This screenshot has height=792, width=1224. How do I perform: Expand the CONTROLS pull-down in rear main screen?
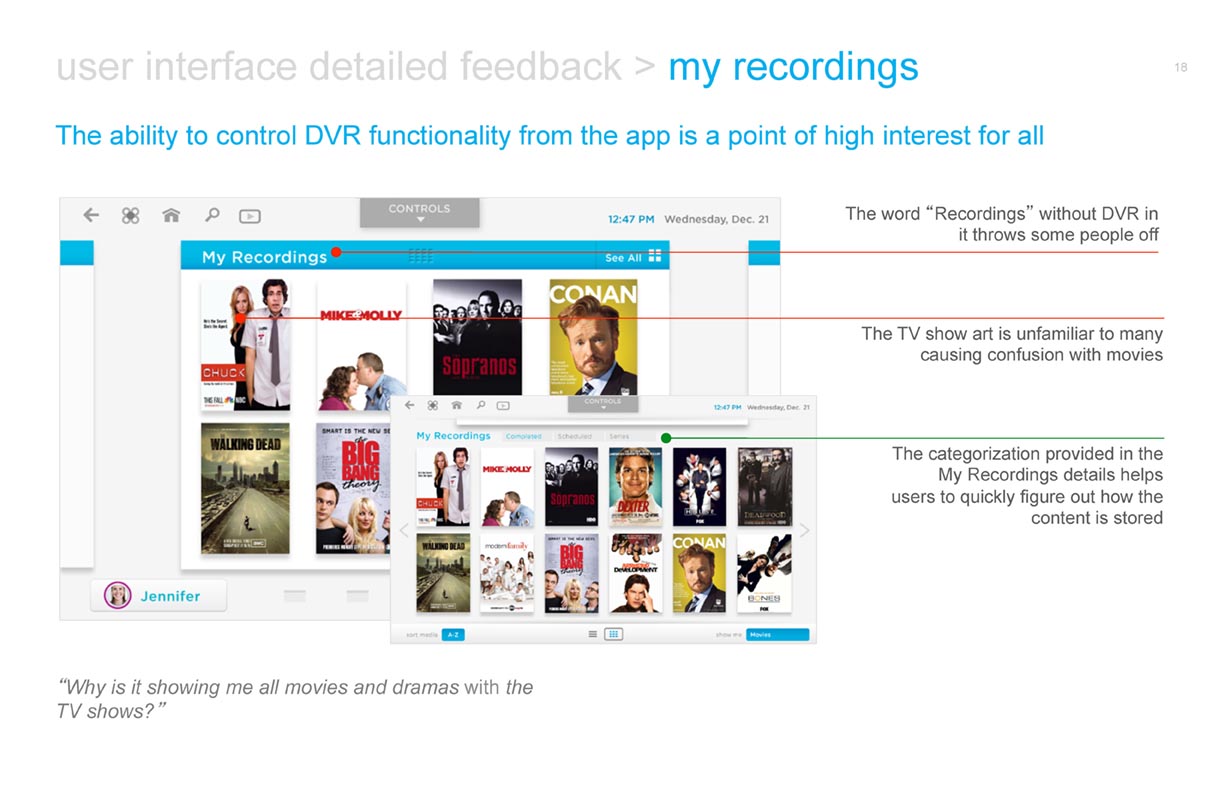pyautogui.click(x=419, y=212)
